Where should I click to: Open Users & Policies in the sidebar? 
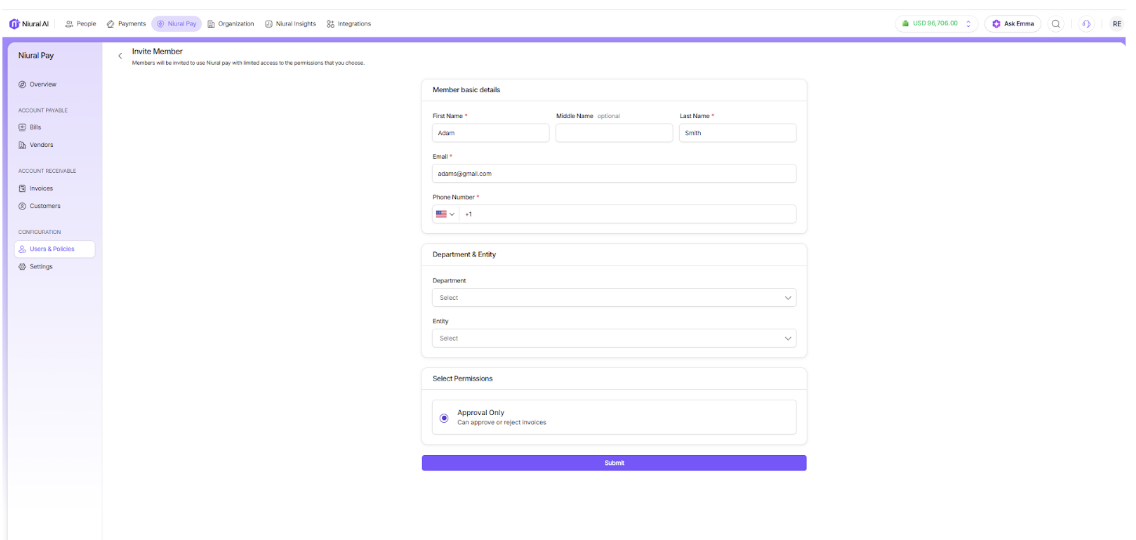[54, 249]
